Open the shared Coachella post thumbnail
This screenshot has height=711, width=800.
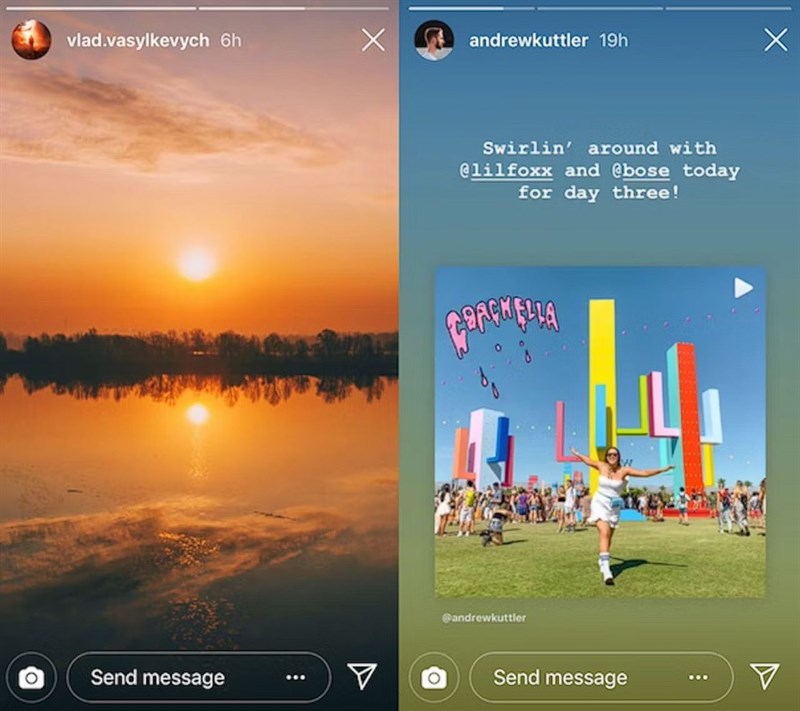click(x=600, y=432)
